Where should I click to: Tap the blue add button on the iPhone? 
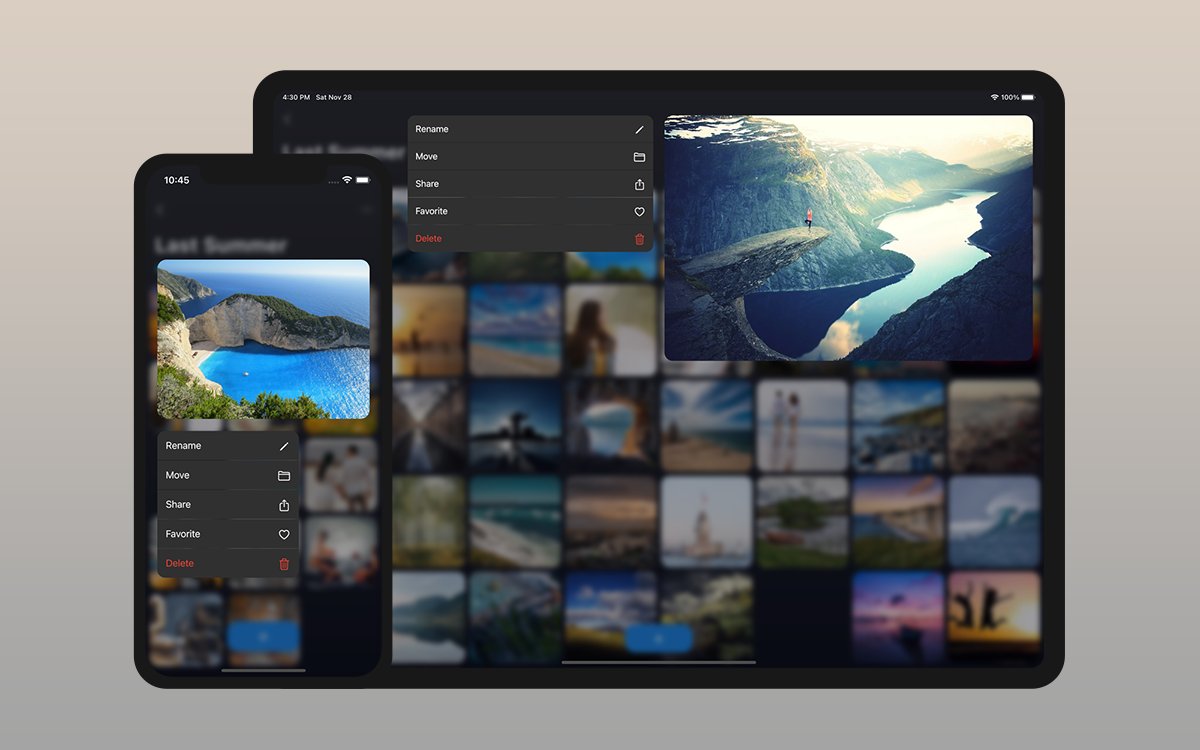pyautogui.click(x=263, y=636)
